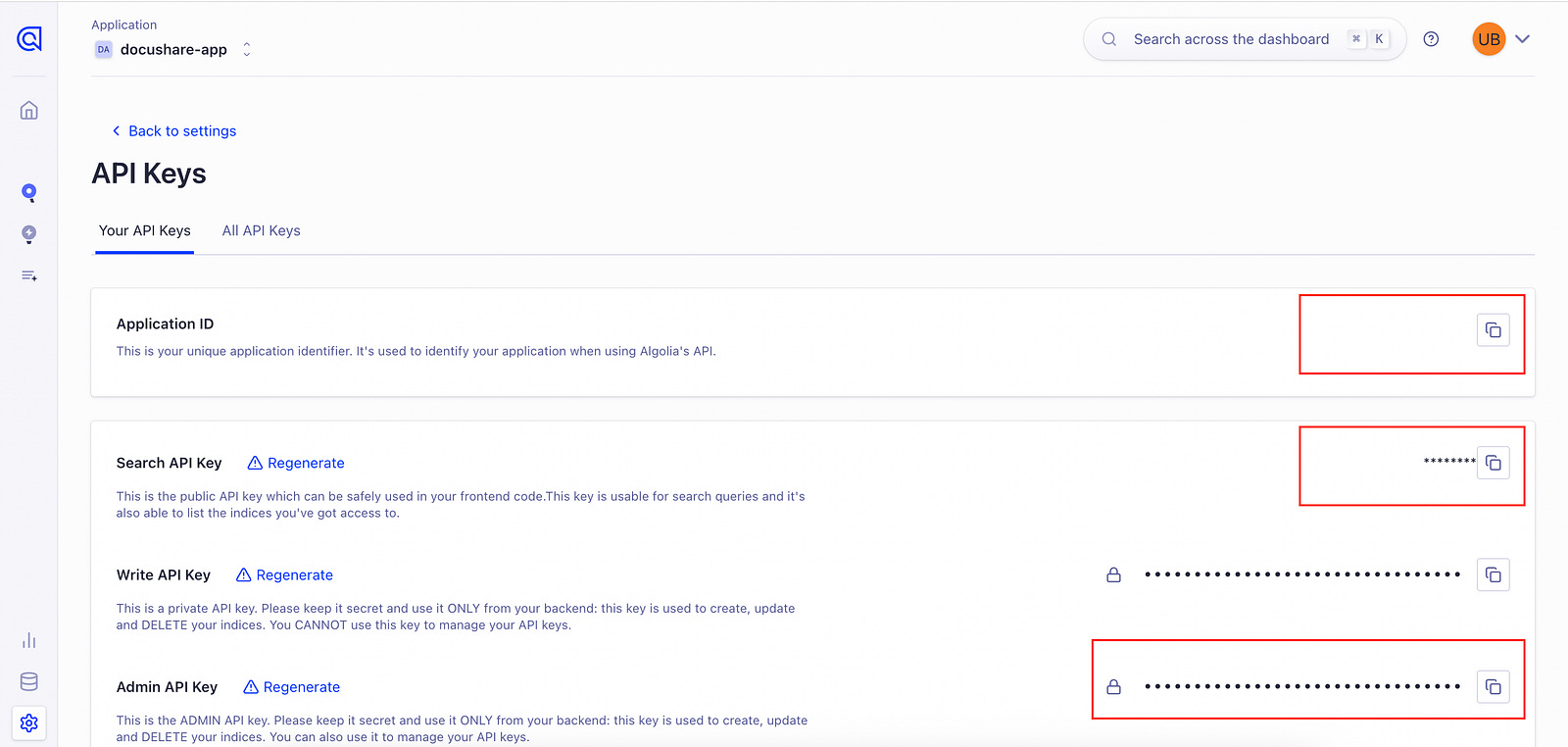
Task: Click the DA application badge
Action: click(x=103, y=50)
